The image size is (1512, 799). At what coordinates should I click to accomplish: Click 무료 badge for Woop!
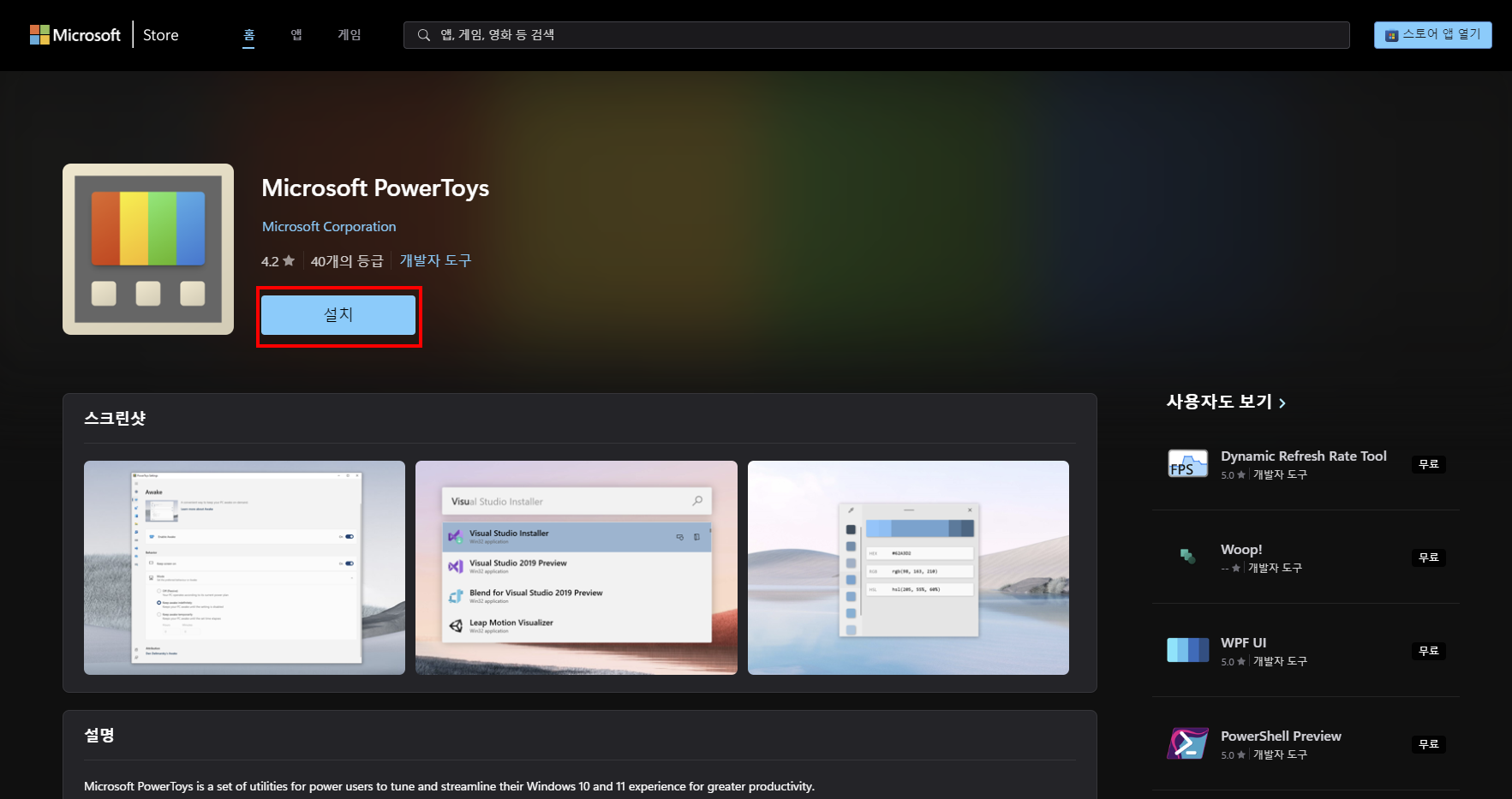(1429, 558)
